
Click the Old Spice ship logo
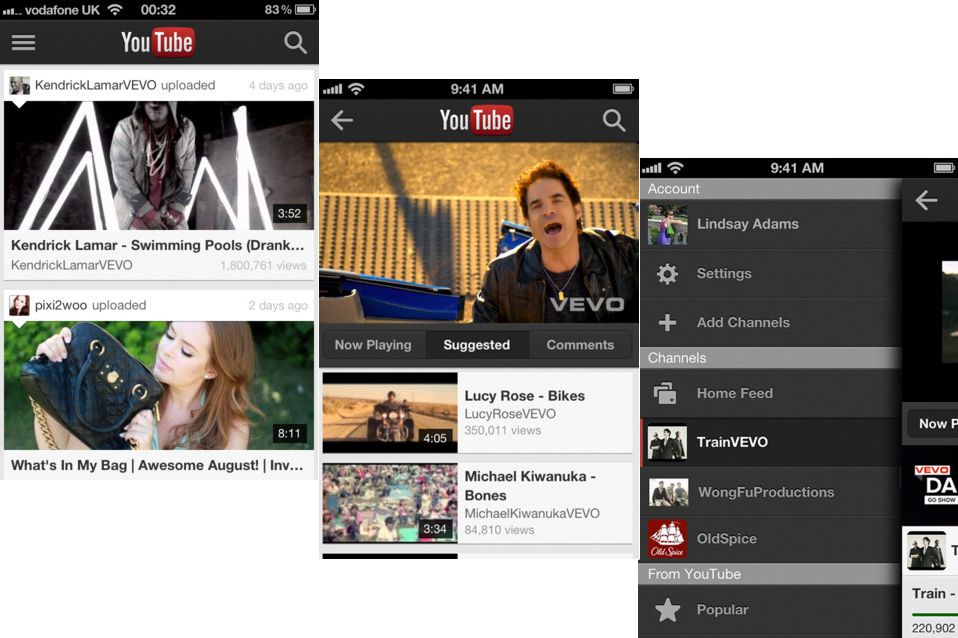click(x=667, y=539)
